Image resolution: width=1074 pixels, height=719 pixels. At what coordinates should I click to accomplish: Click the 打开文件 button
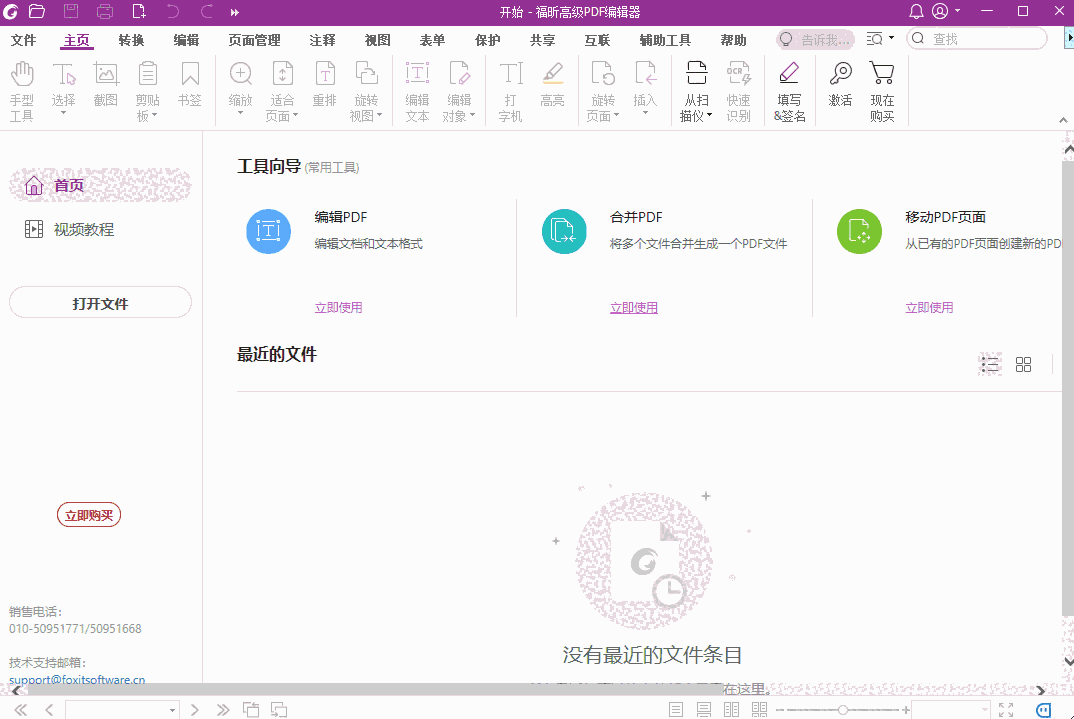click(100, 301)
